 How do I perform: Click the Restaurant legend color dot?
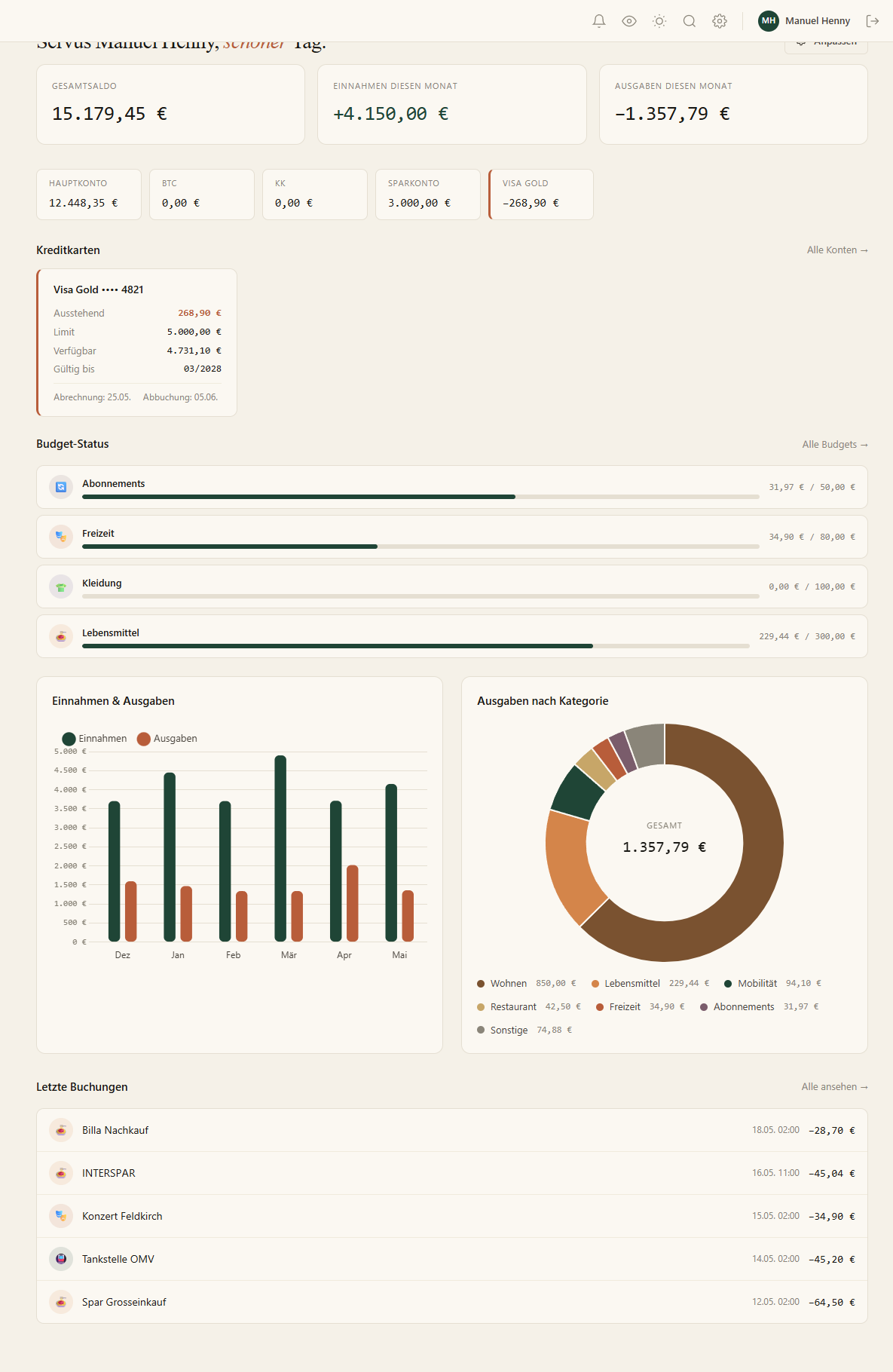[x=481, y=1007]
